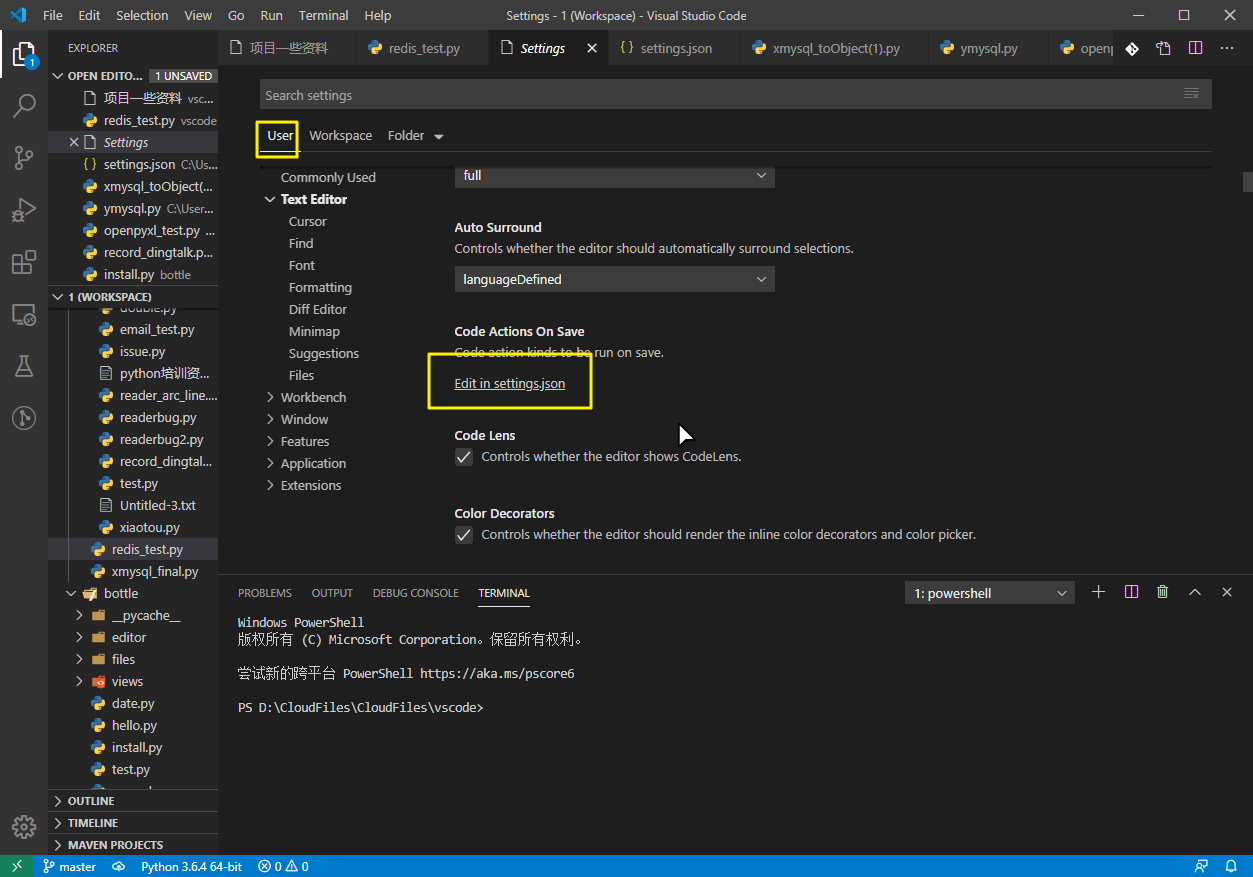The height and width of the screenshot is (877, 1253).
Task: Open the Test flask view
Action: pyautogui.click(x=24, y=366)
